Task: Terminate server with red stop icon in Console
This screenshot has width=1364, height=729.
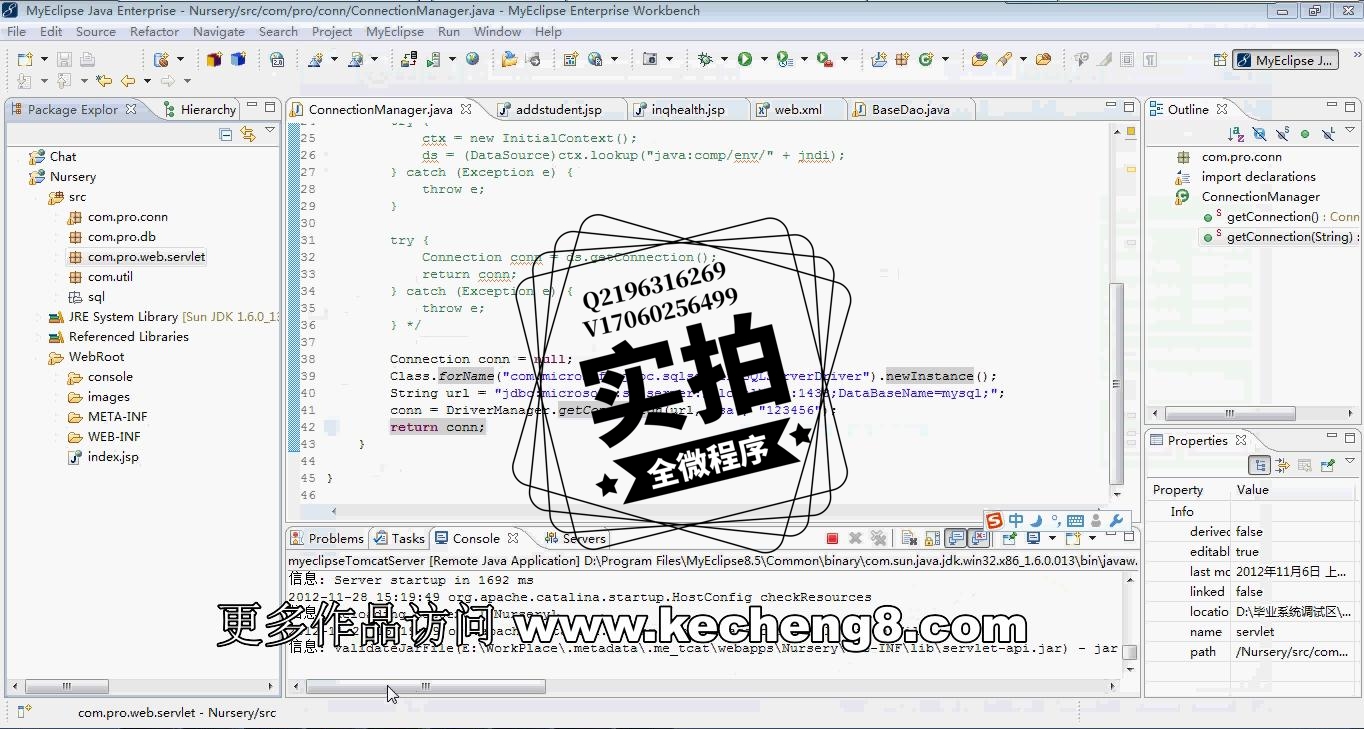Action: (832, 538)
